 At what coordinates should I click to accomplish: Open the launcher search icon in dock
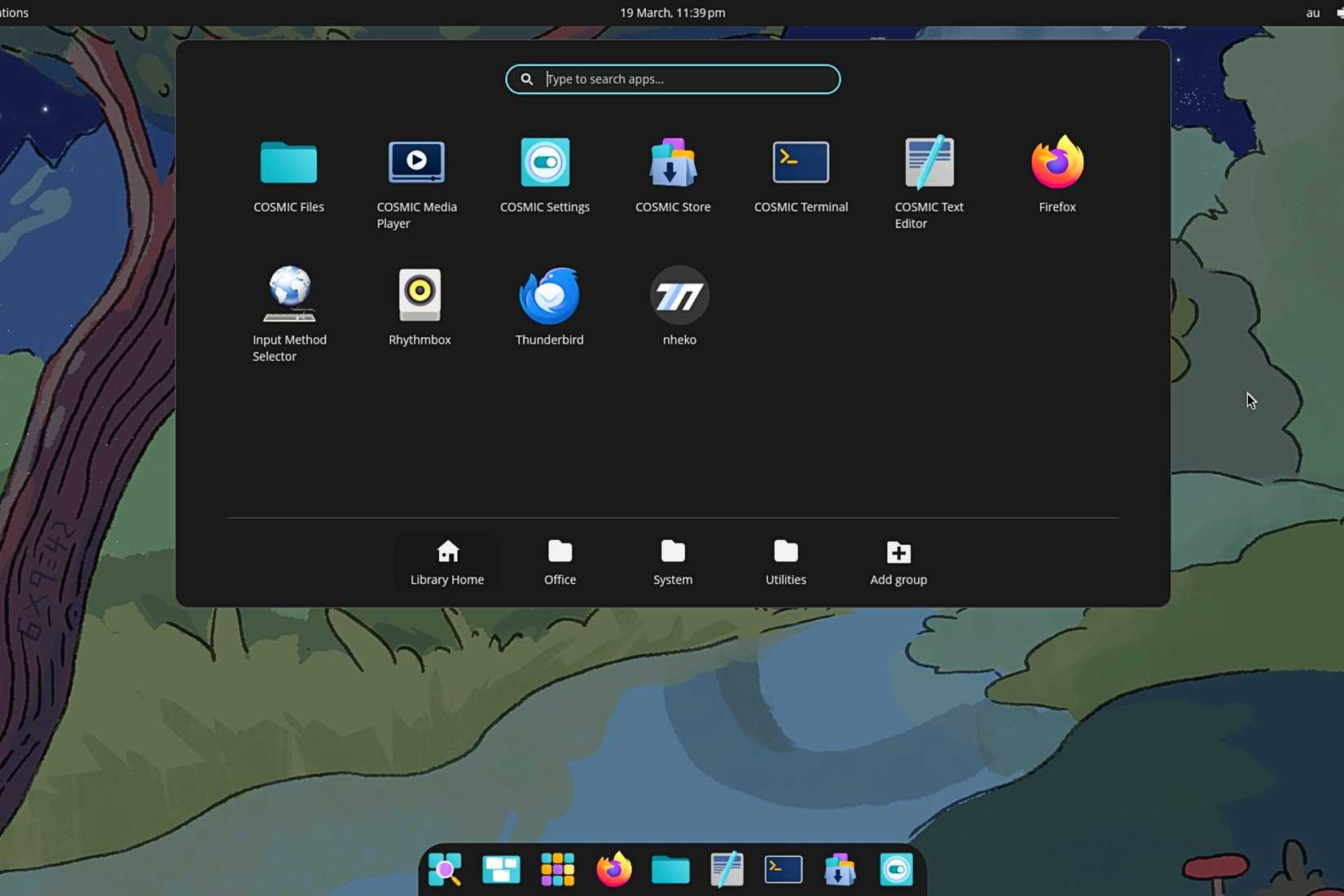pyautogui.click(x=445, y=870)
